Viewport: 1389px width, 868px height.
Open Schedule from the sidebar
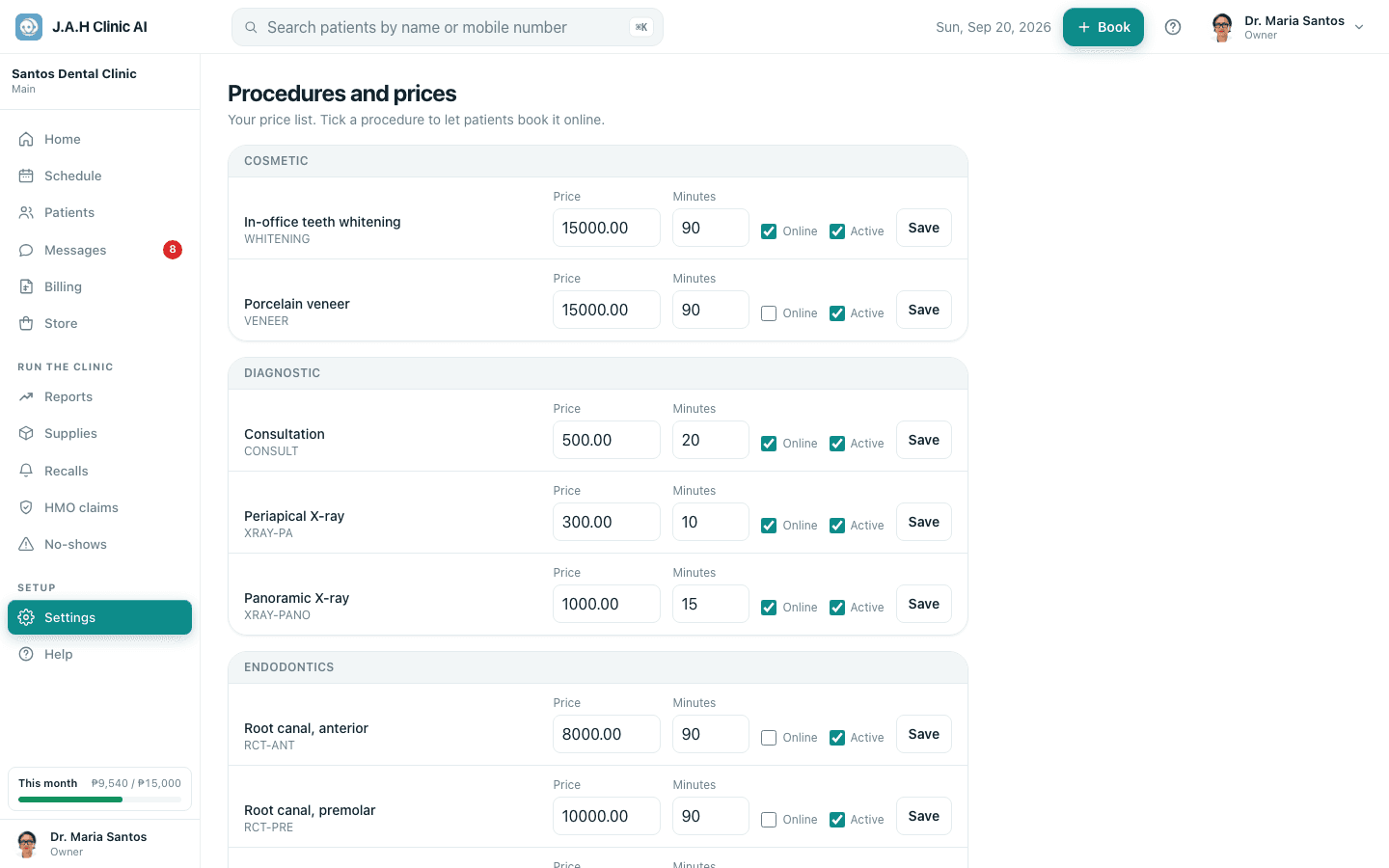coord(99,176)
